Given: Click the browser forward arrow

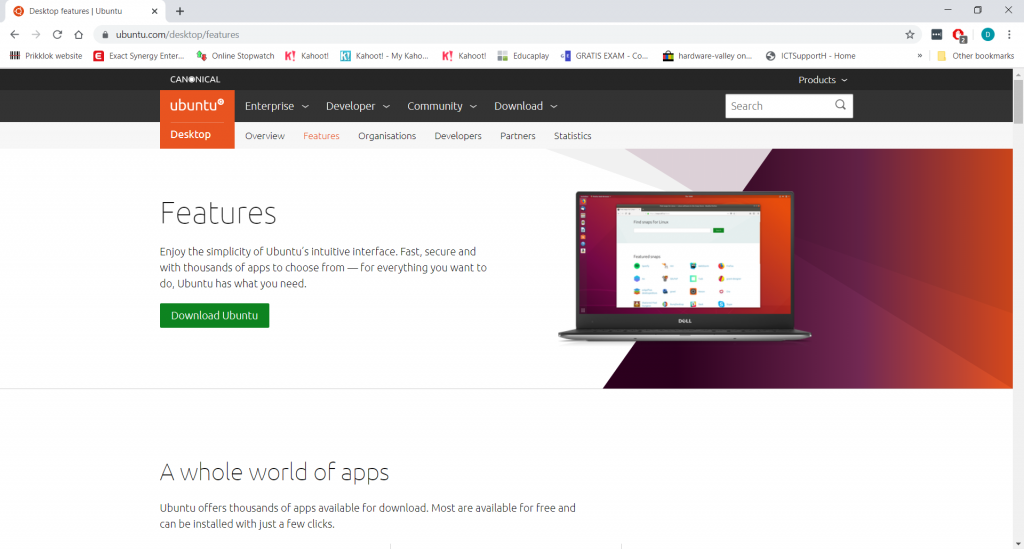Looking at the screenshot, I should pos(36,35).
